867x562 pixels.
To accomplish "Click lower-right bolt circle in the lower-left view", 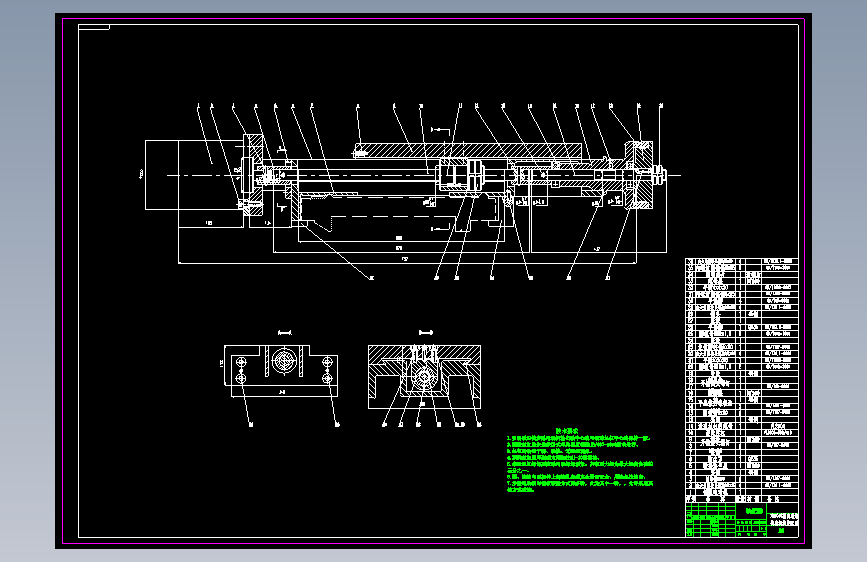I will (x=327, y=378).
